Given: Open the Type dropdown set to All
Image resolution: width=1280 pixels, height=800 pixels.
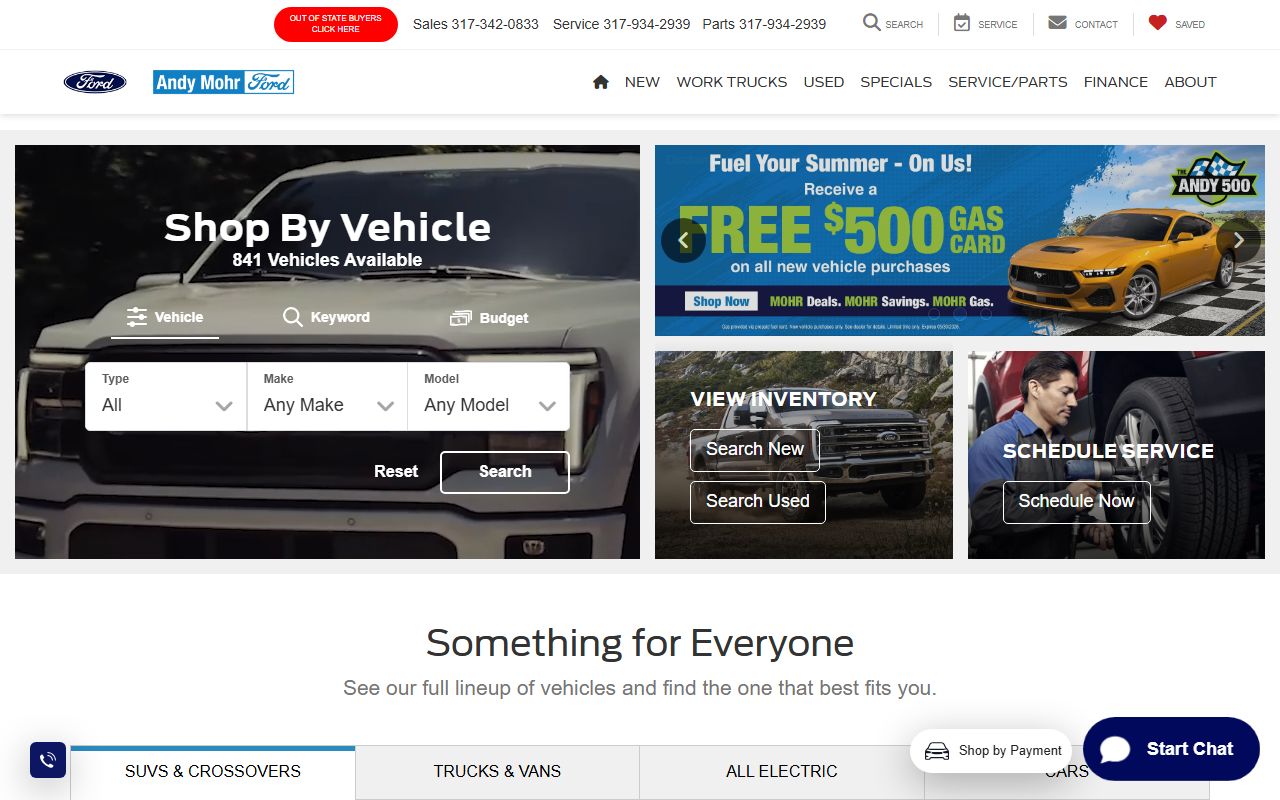Looking at the screenshot, I should 166,397.
